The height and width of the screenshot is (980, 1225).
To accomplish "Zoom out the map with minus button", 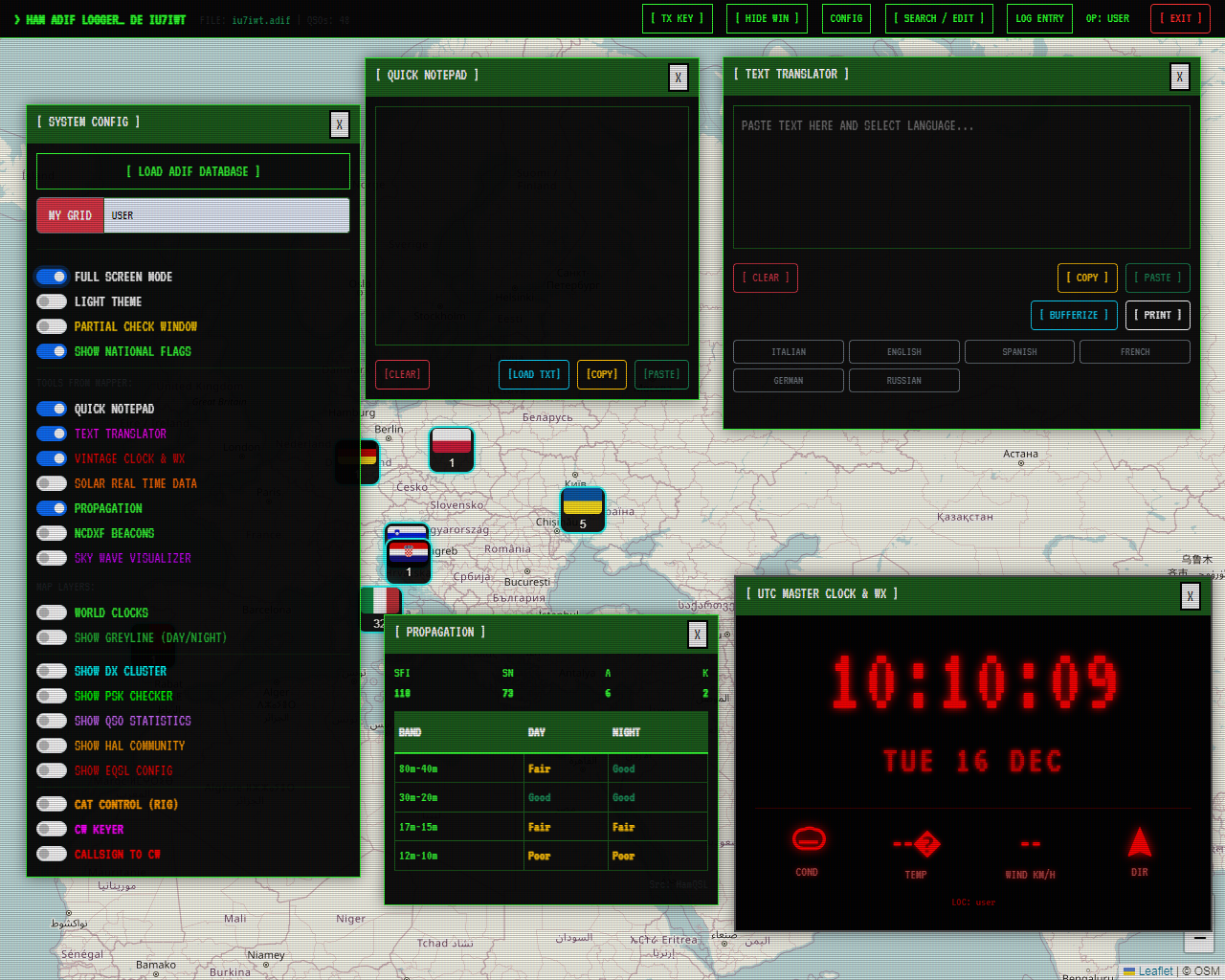I will pyautogui.click(x=1197, y=940).
